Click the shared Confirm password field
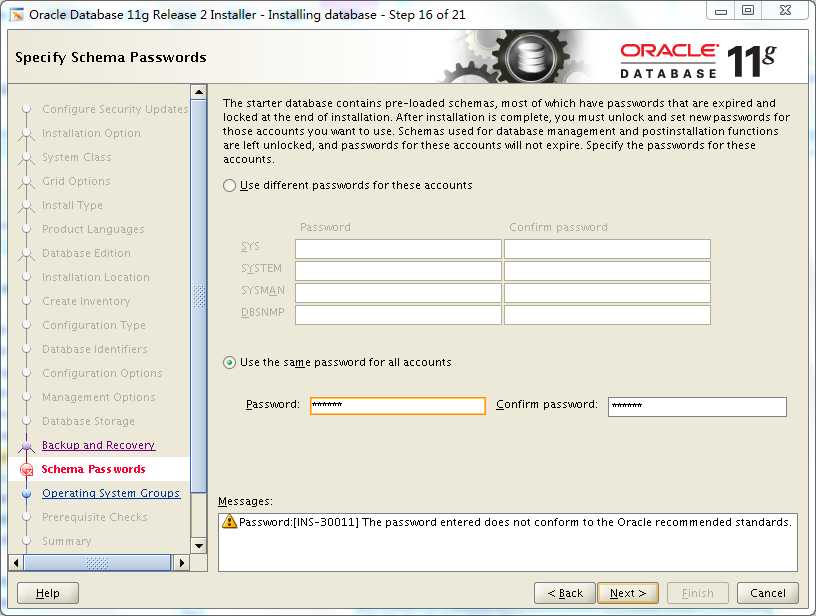 tap(697, 407)
